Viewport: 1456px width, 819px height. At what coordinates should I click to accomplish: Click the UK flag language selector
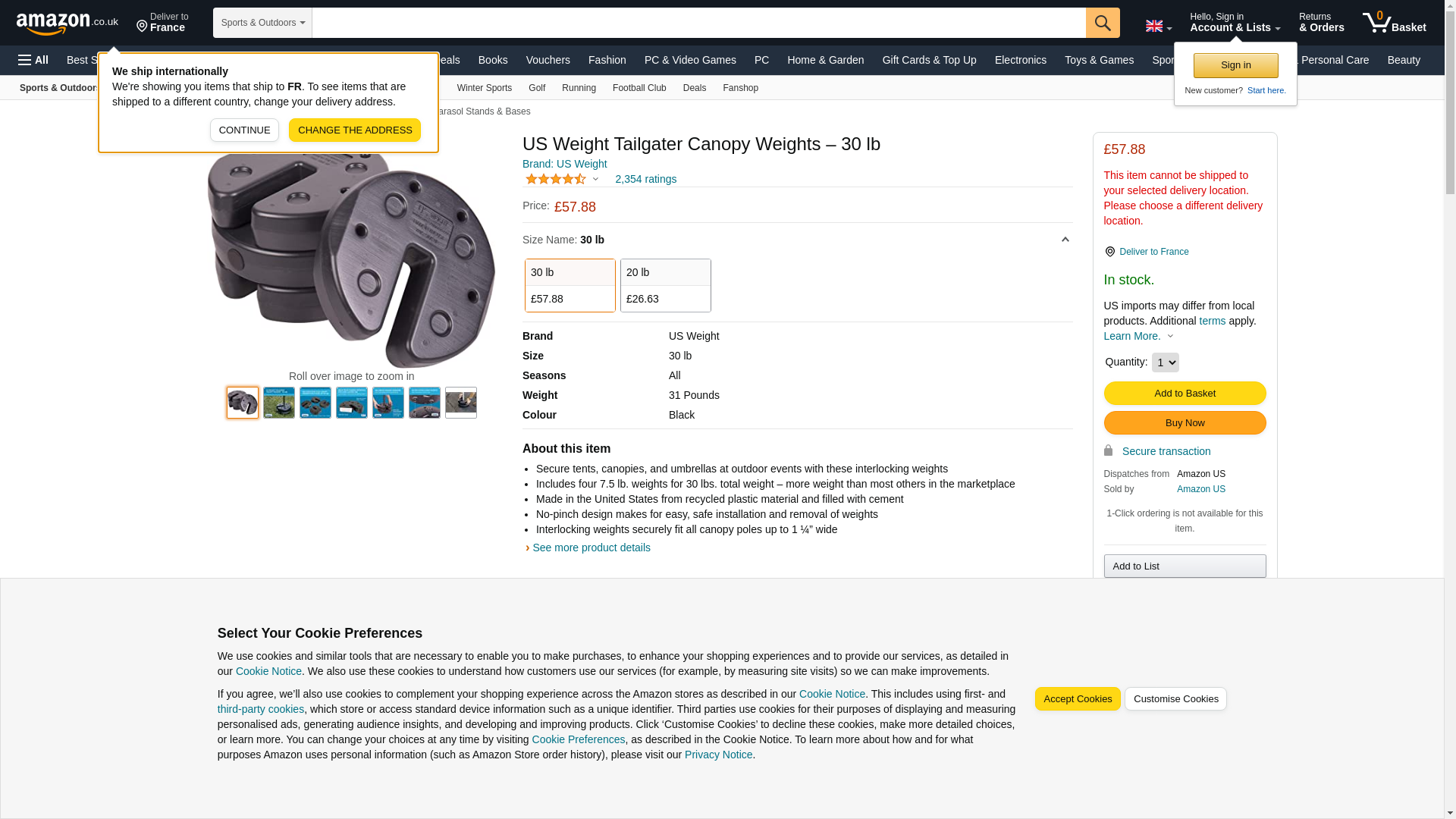[1158, 26]
